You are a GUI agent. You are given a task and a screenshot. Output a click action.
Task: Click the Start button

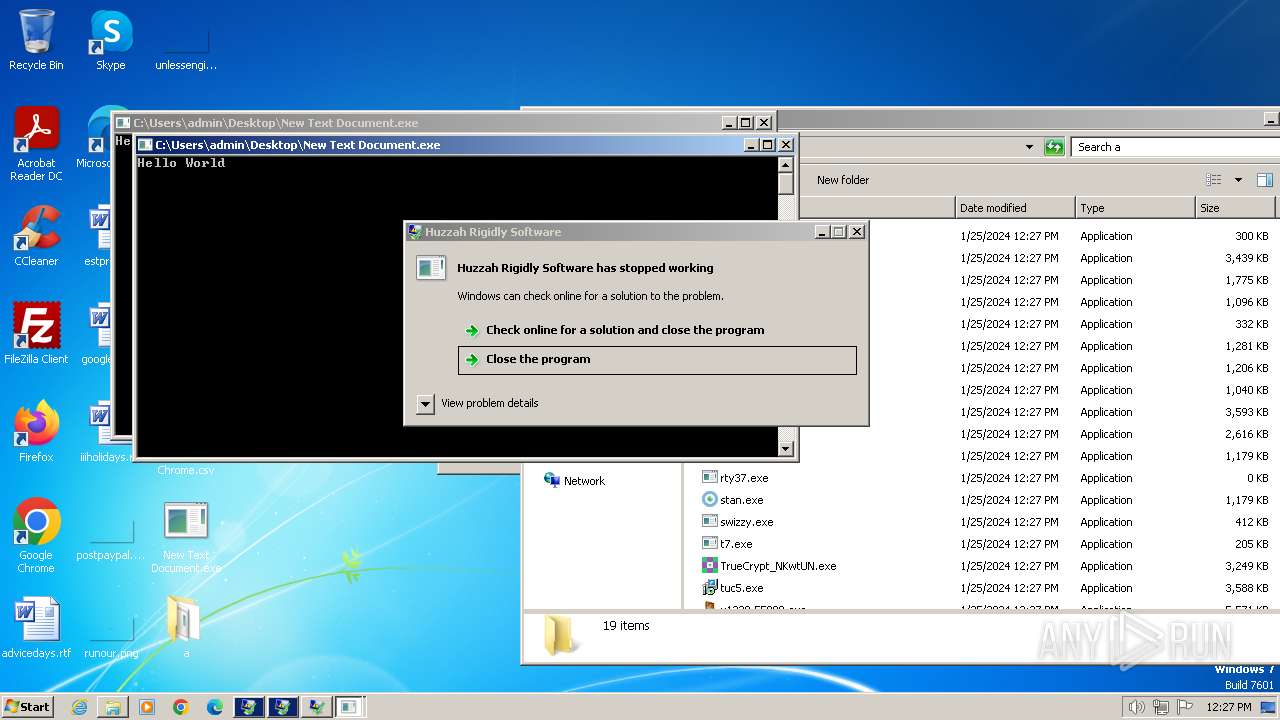[27, 707]
